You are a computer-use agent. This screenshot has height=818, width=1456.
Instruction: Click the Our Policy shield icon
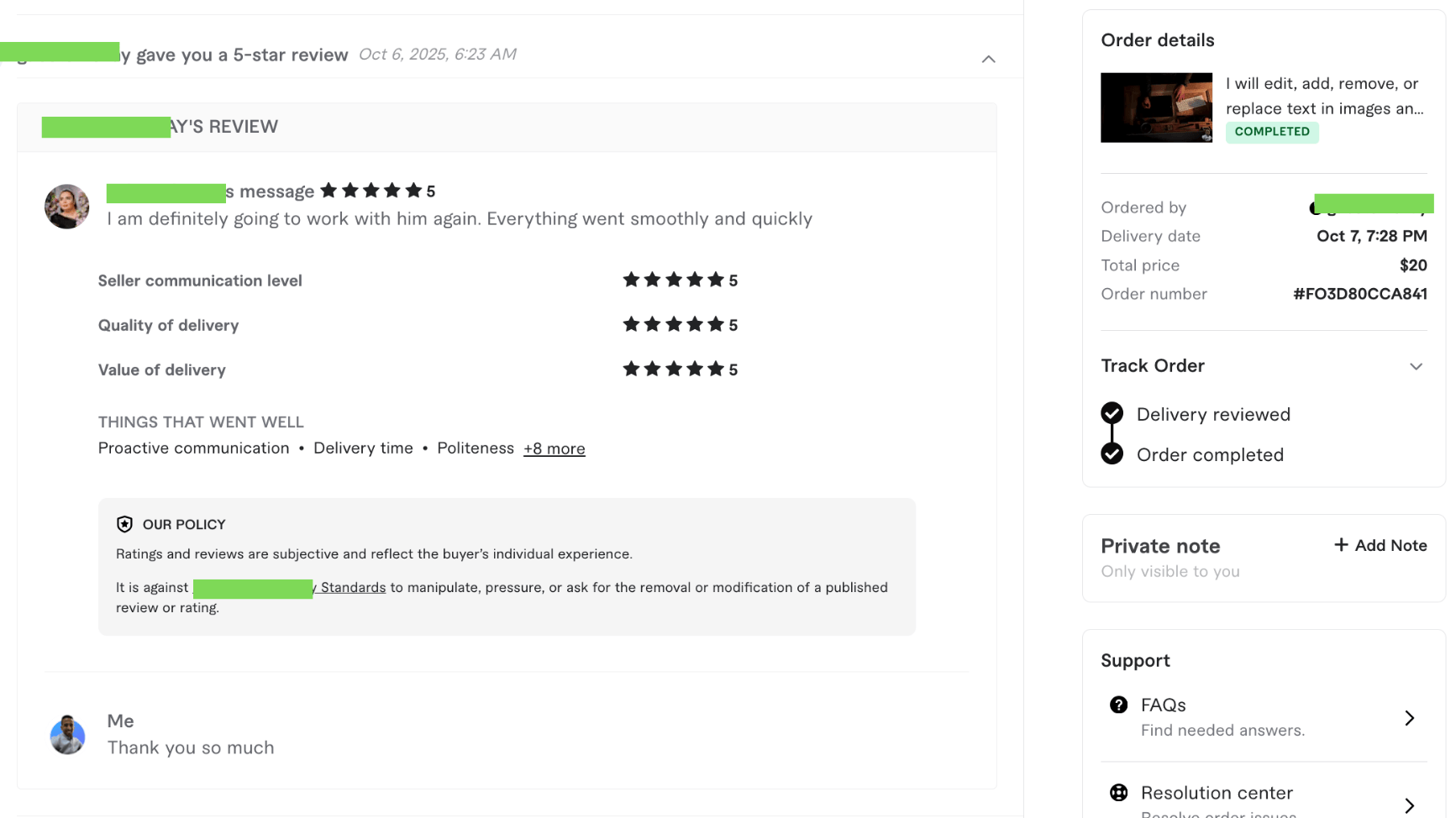coord(124,524)
